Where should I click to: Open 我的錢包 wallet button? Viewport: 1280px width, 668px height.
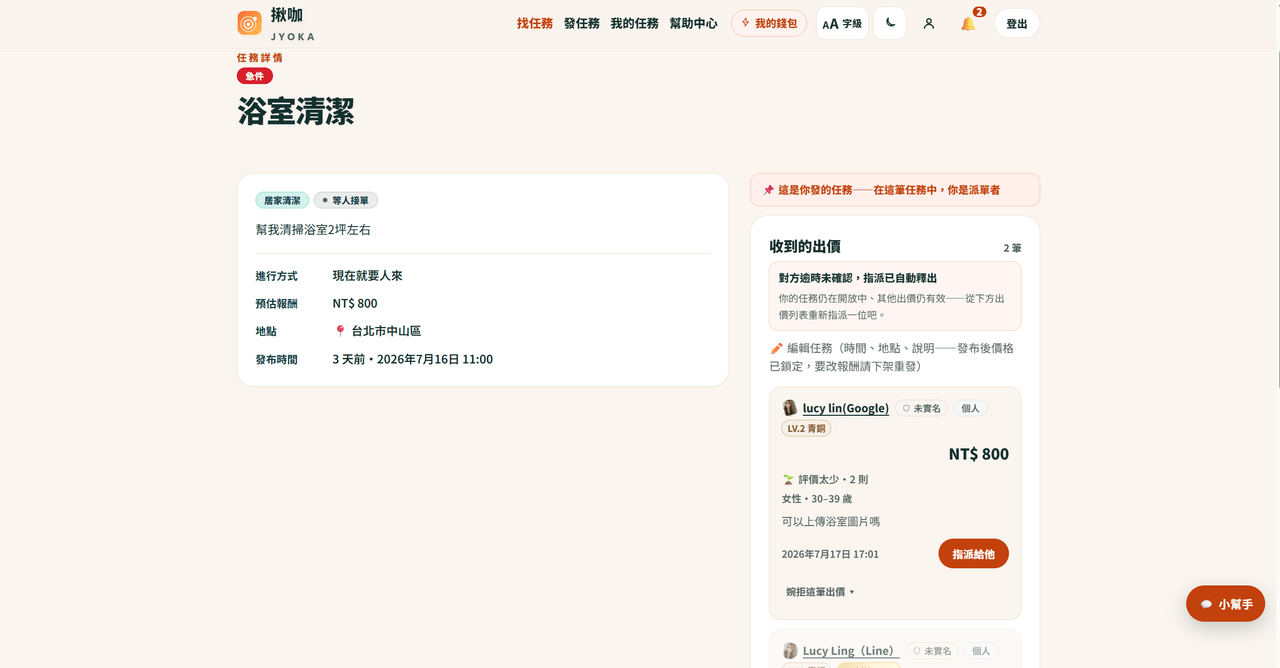(x=769, y=23)
